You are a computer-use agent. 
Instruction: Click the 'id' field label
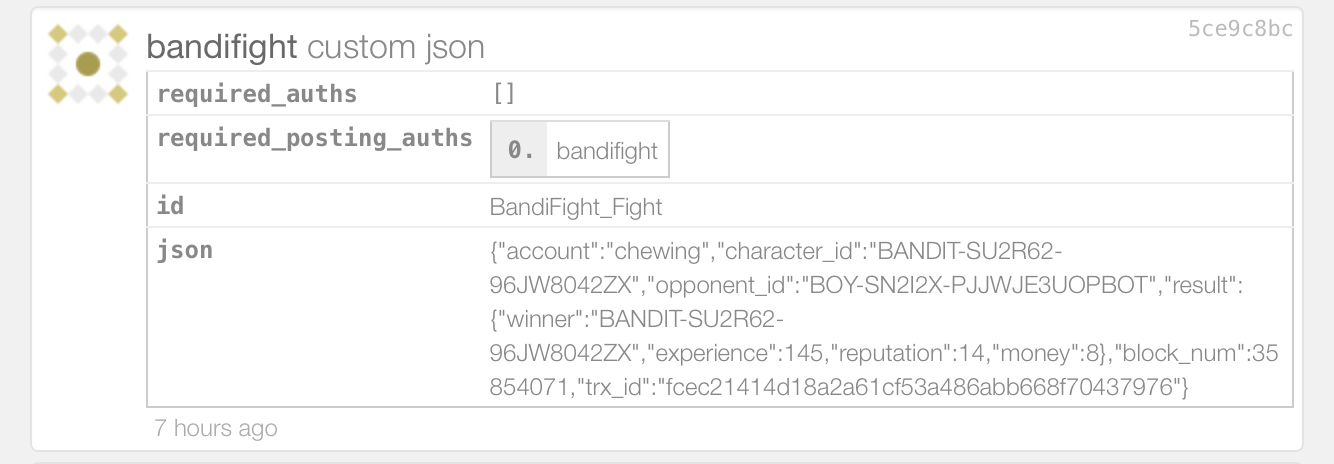point(171,206)
